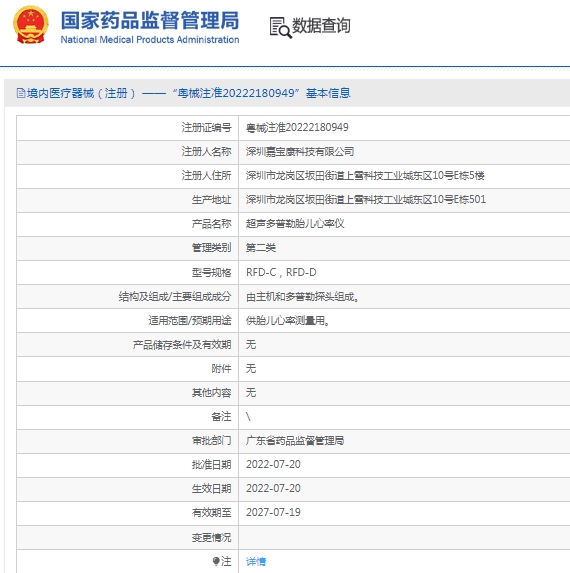The image size is (570, 573).
Task: Click National Medical Products Administration text
Action: [x=150, y=39]
